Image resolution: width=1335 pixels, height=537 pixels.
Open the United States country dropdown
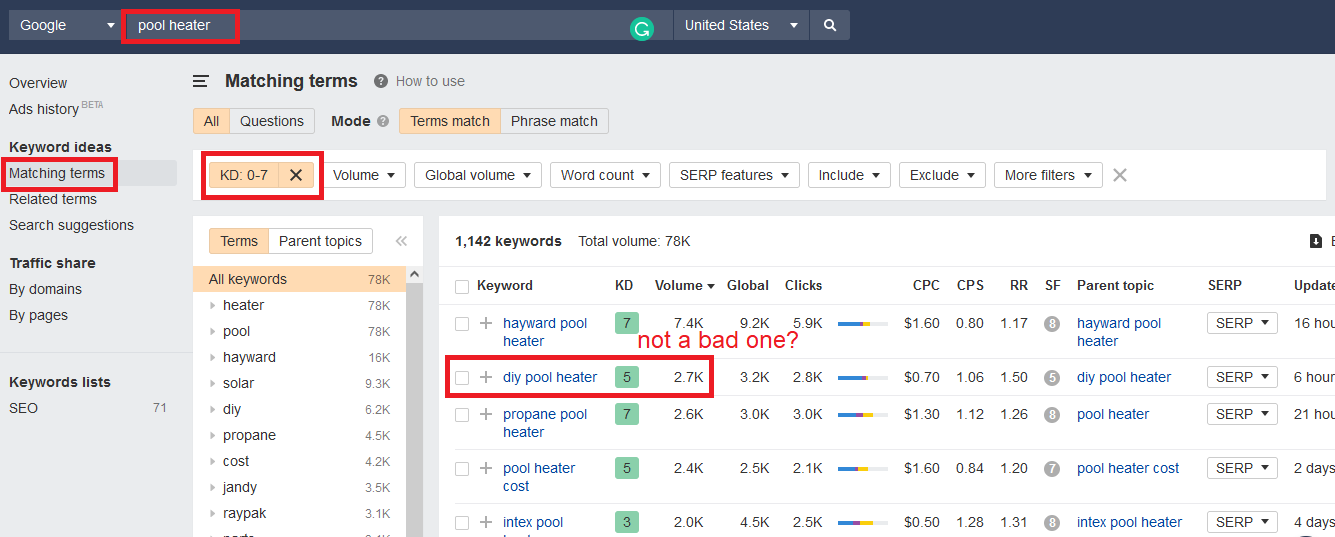(741, 25)
